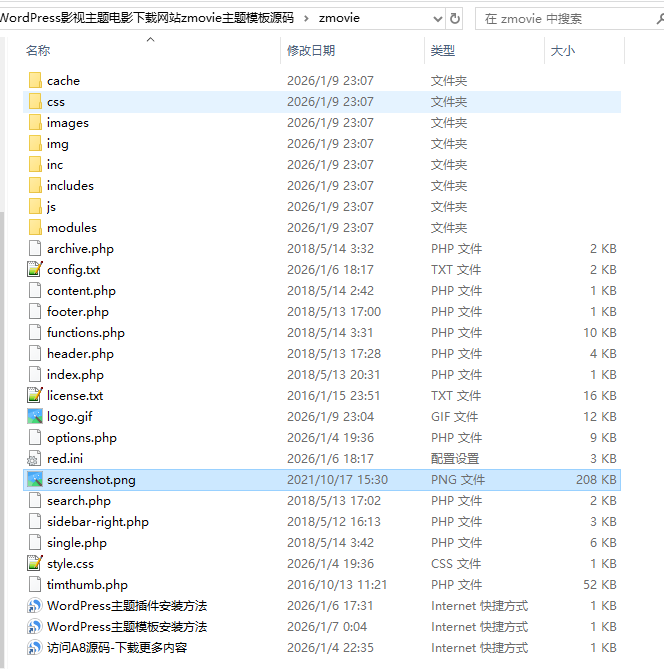
Task: Click the style.css file icon
Action: (35, 563)
